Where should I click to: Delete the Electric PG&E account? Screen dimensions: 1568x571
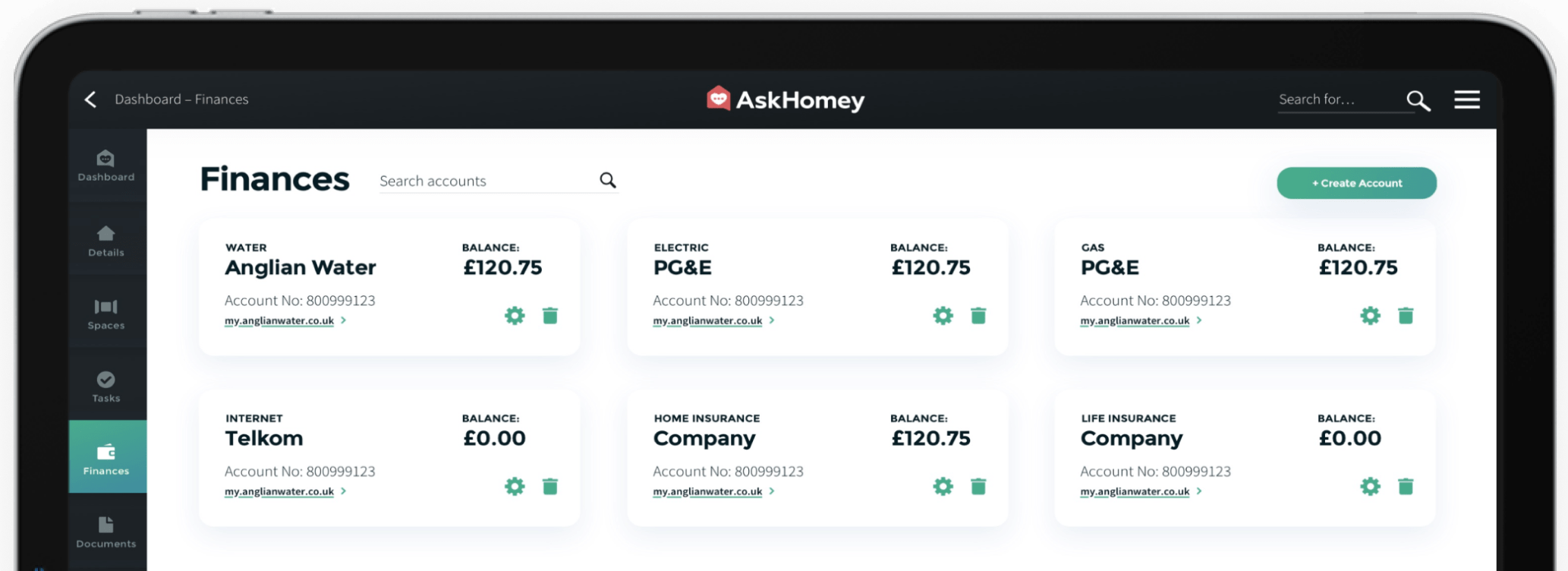(x=978, y=316)
